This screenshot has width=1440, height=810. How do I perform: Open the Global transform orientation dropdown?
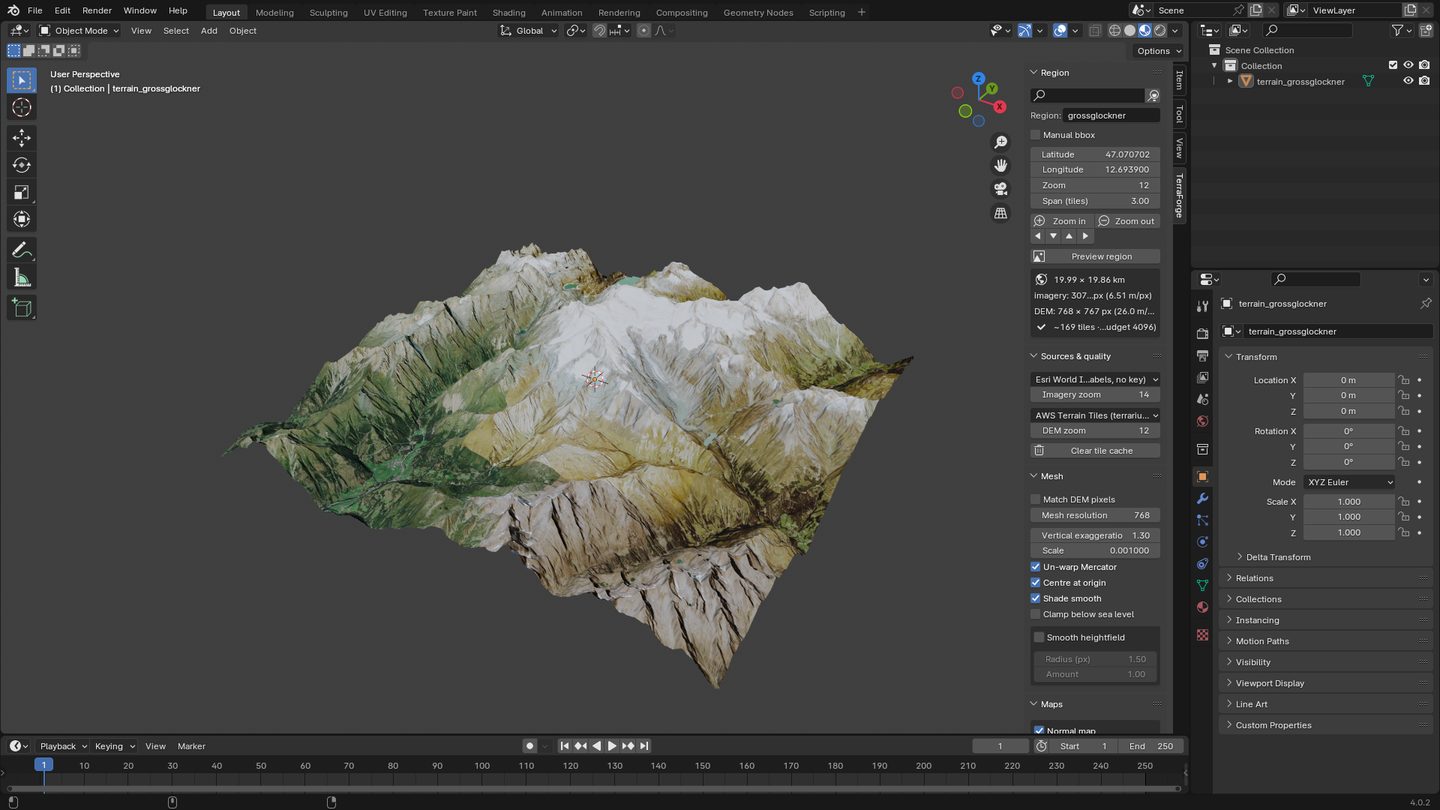pos(529,31)
